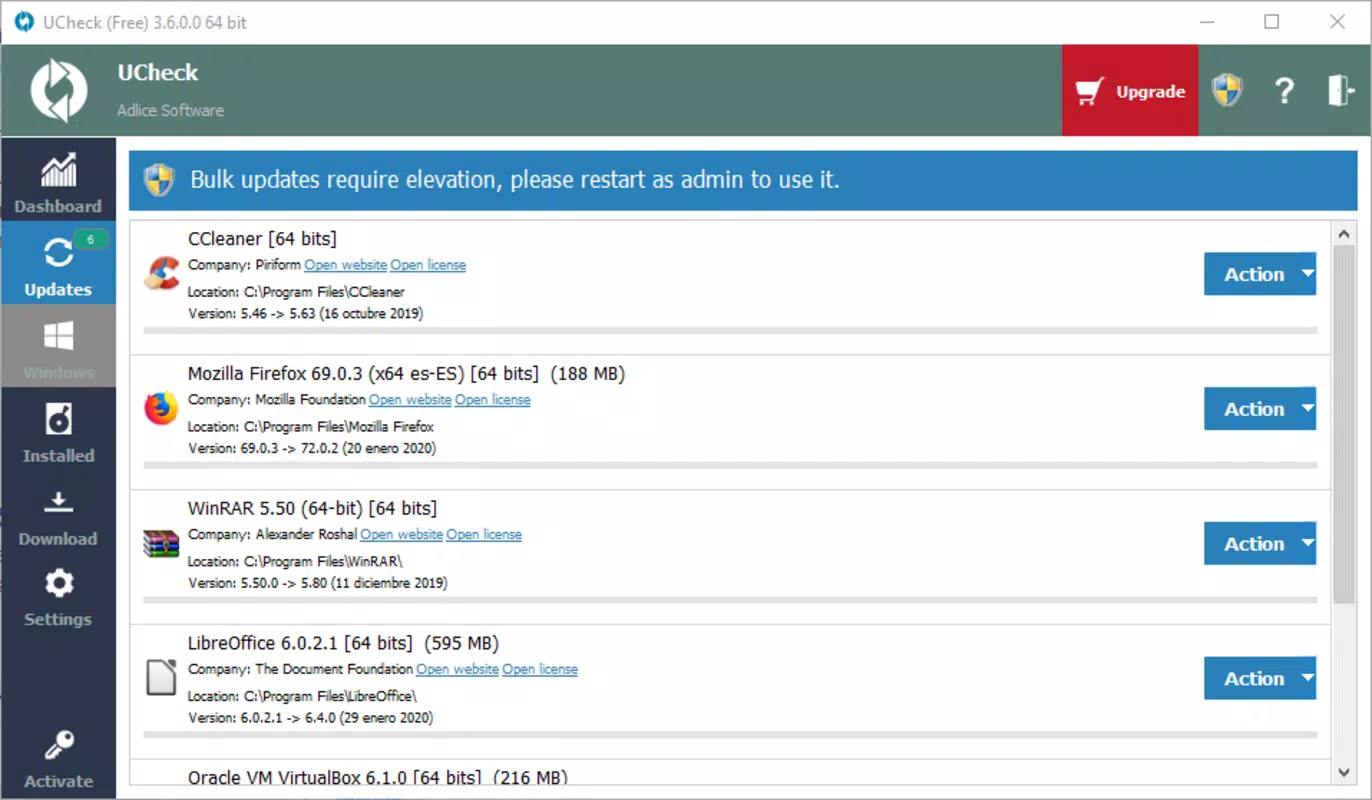The width and height of the screenshot is (1372, 800).
Task: Click the bulk updates elevation banner message
Action: pyautogui.click(x=514, y=180)
